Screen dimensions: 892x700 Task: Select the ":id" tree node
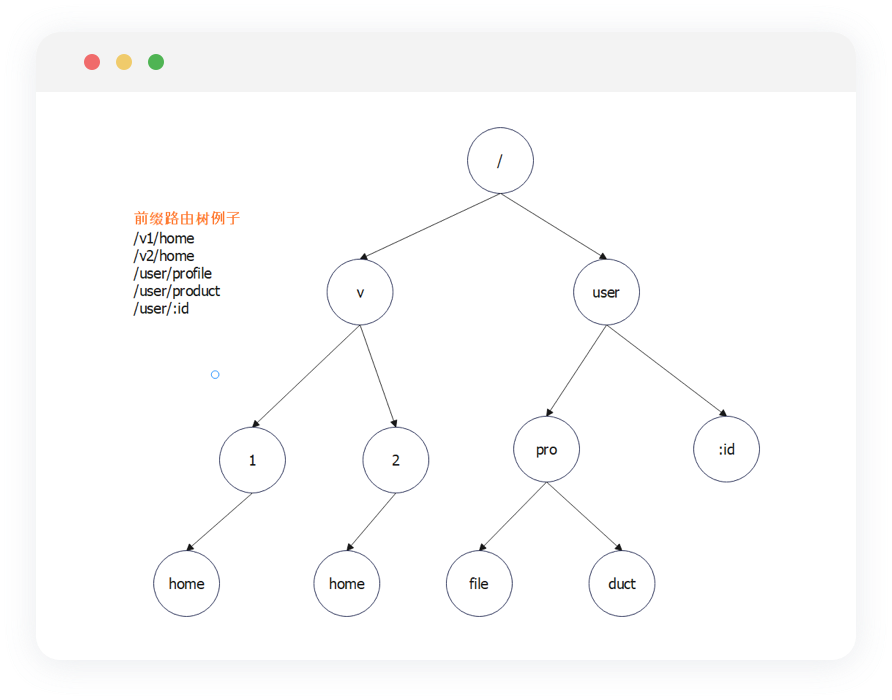point(726,449)
